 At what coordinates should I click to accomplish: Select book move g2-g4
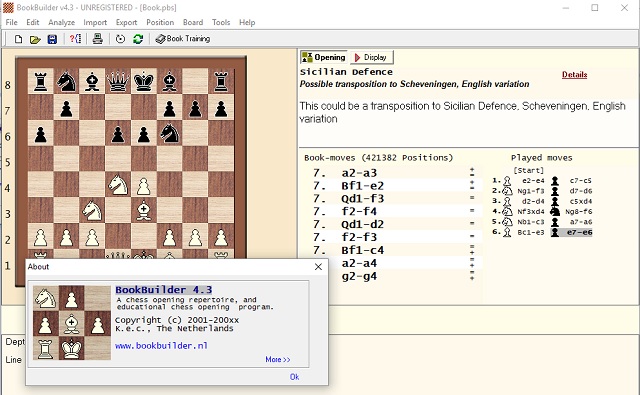[359, 276]
